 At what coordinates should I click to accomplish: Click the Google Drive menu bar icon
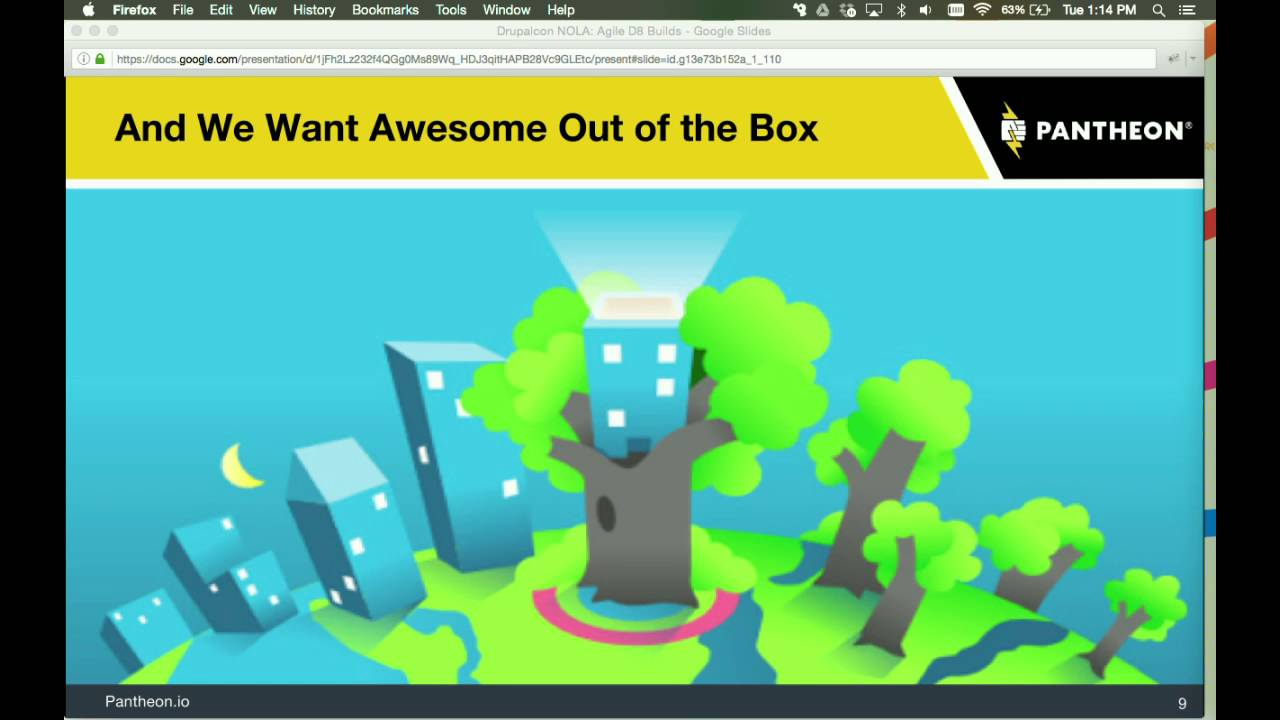click(x=823, y=10)
